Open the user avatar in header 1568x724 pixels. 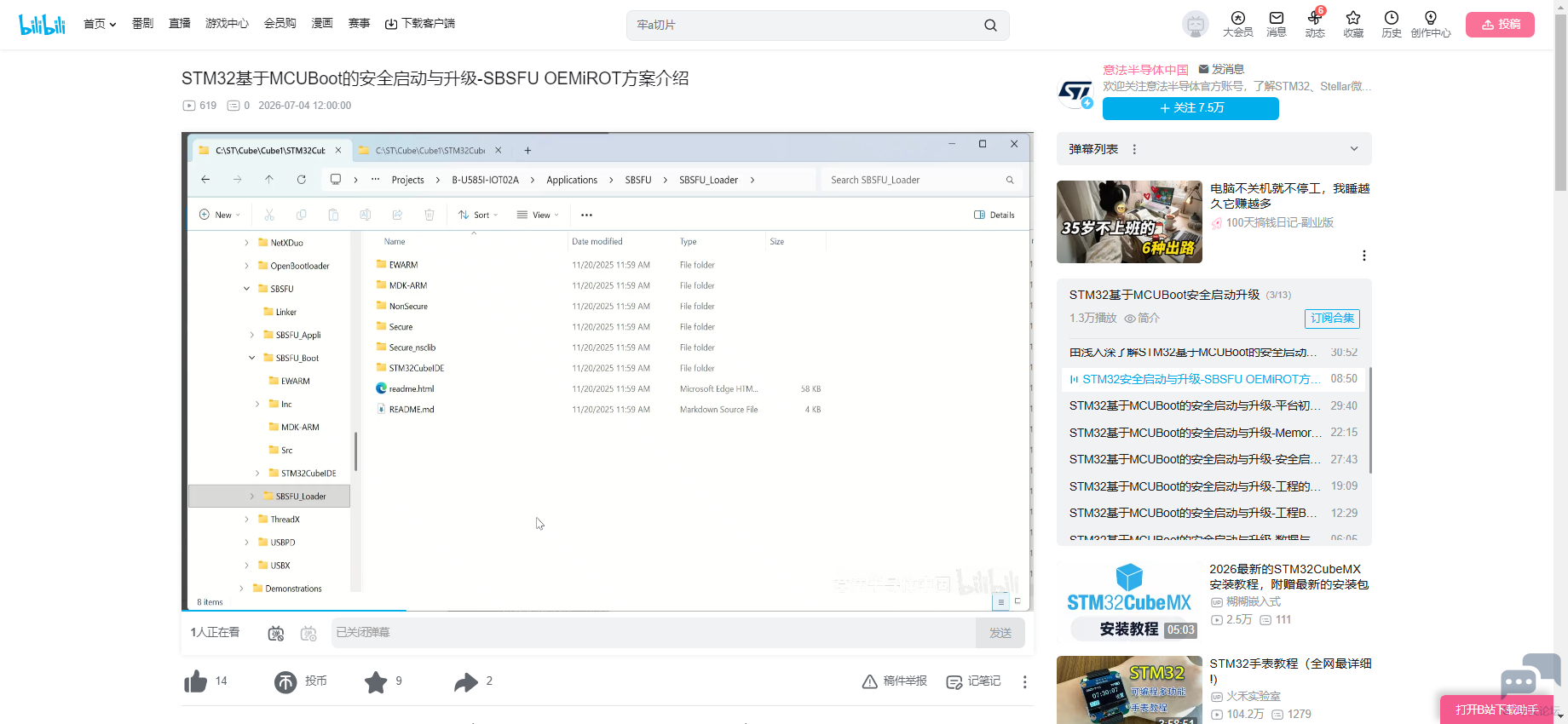[x=1196, y=25]
